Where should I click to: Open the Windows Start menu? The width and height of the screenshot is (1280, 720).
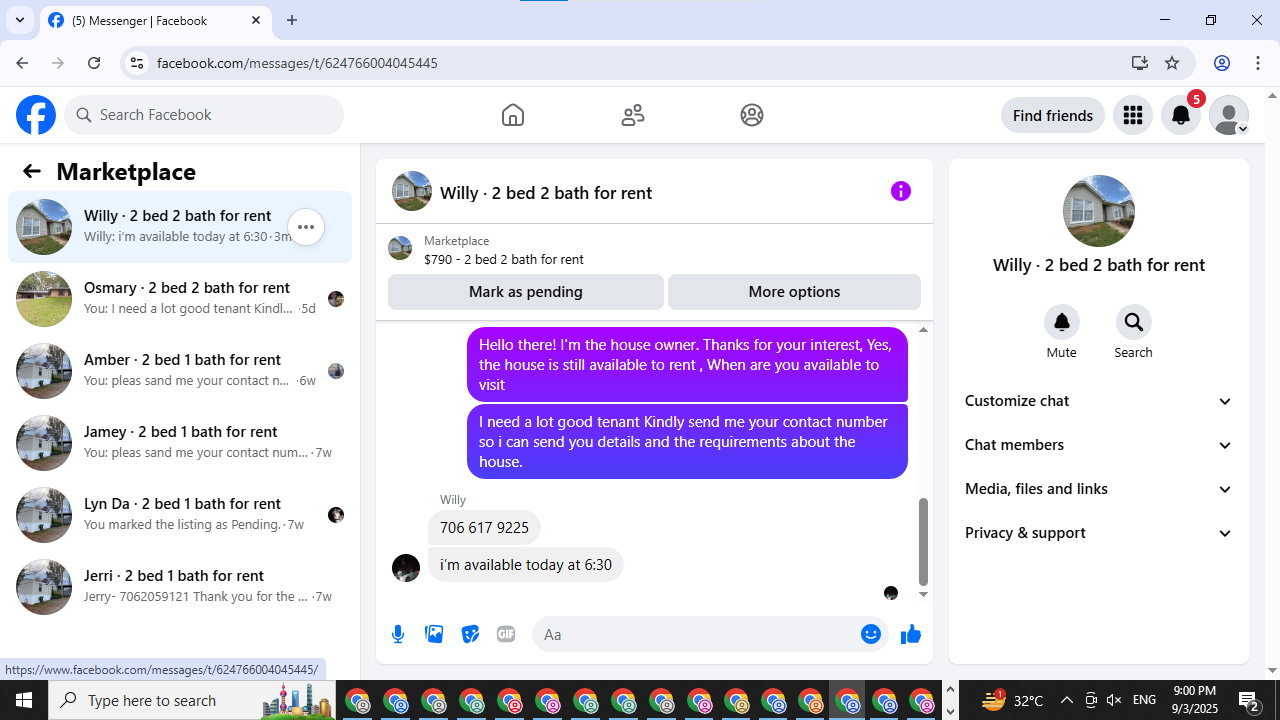(x=24, y=700)
